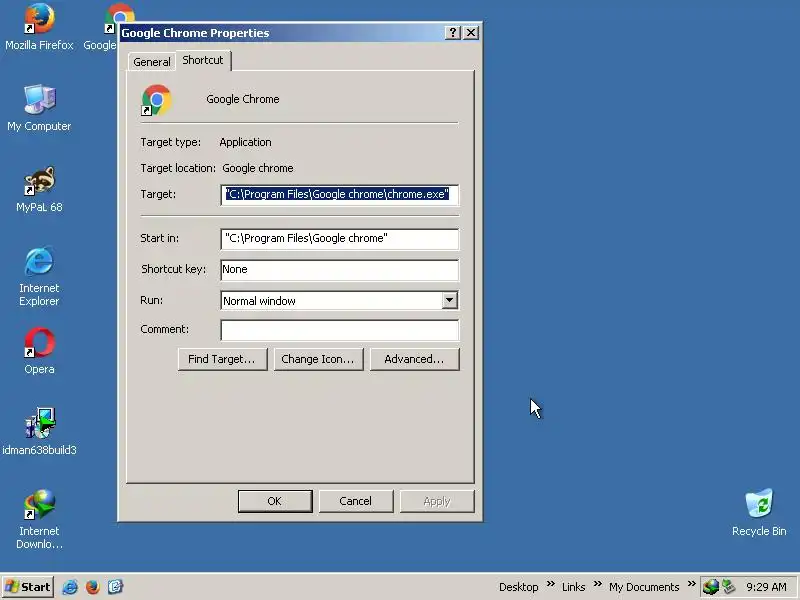Click the Find Target button
The height and width of the screenshot is (600, 800).
[x=222, y=359]
